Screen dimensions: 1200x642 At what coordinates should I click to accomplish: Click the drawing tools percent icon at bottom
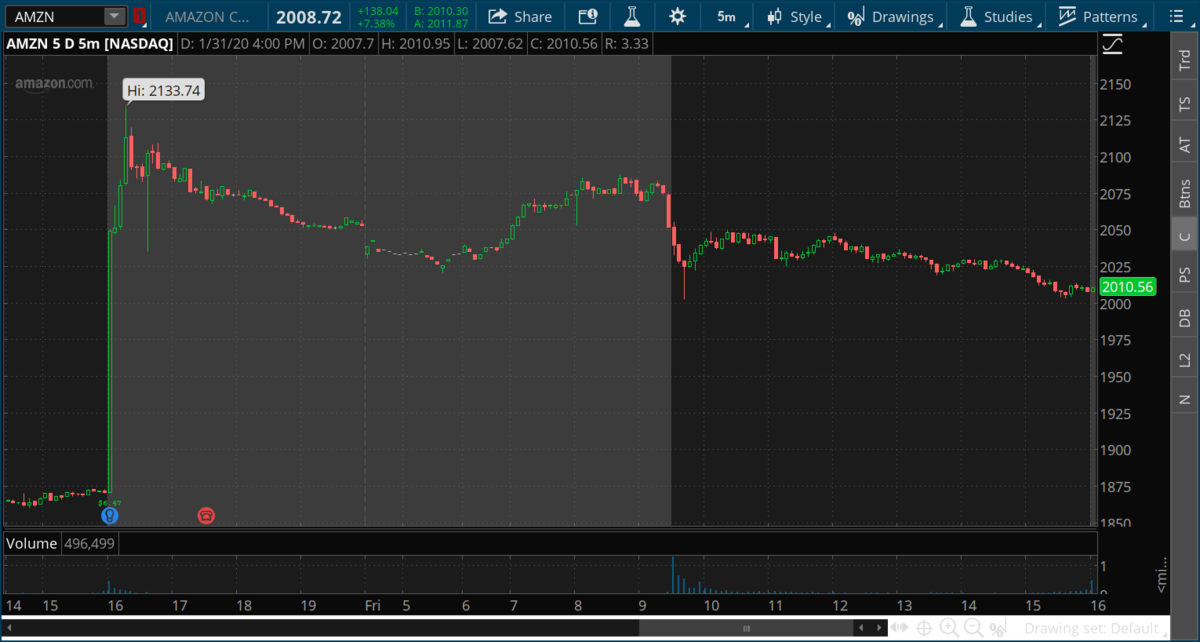[996, 628]
